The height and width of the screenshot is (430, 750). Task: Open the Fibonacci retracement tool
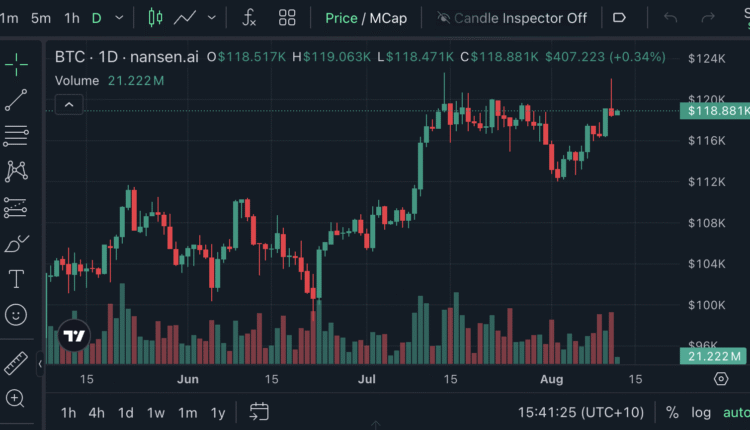tap(16, 135)
